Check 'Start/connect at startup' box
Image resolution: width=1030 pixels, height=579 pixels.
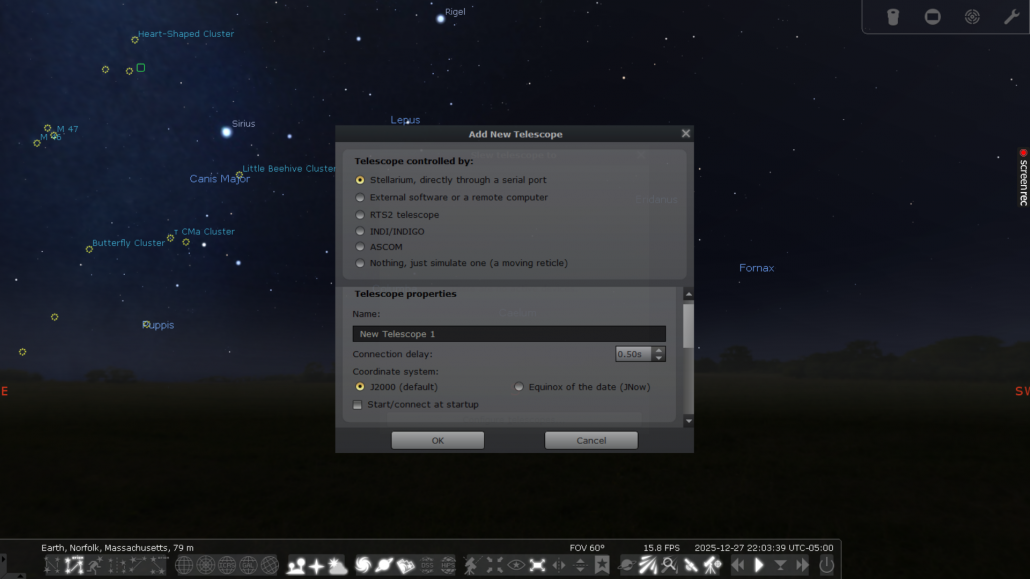[358, 405]
